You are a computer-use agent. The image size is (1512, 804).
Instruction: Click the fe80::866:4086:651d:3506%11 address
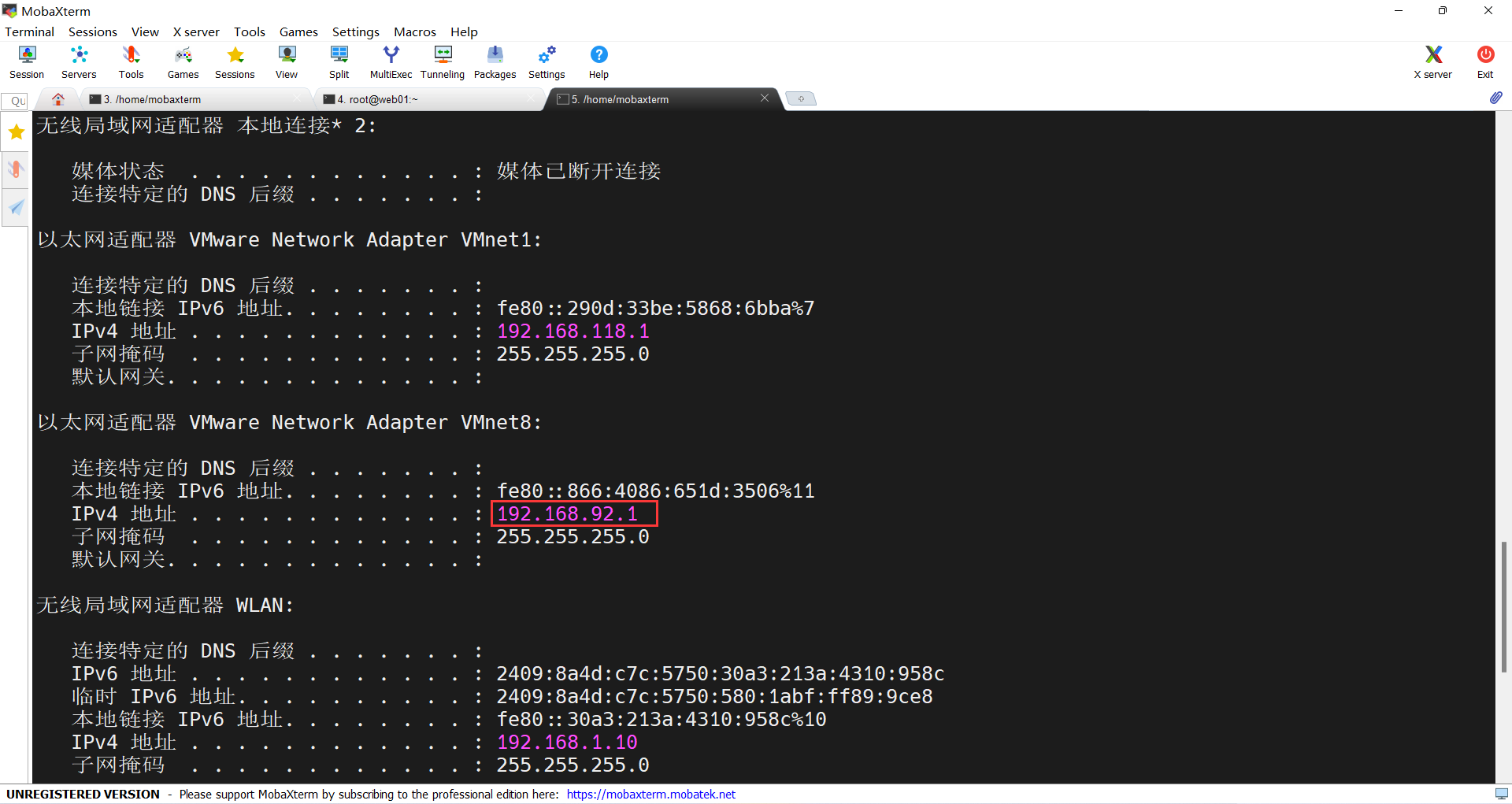(x=655, y=491)
